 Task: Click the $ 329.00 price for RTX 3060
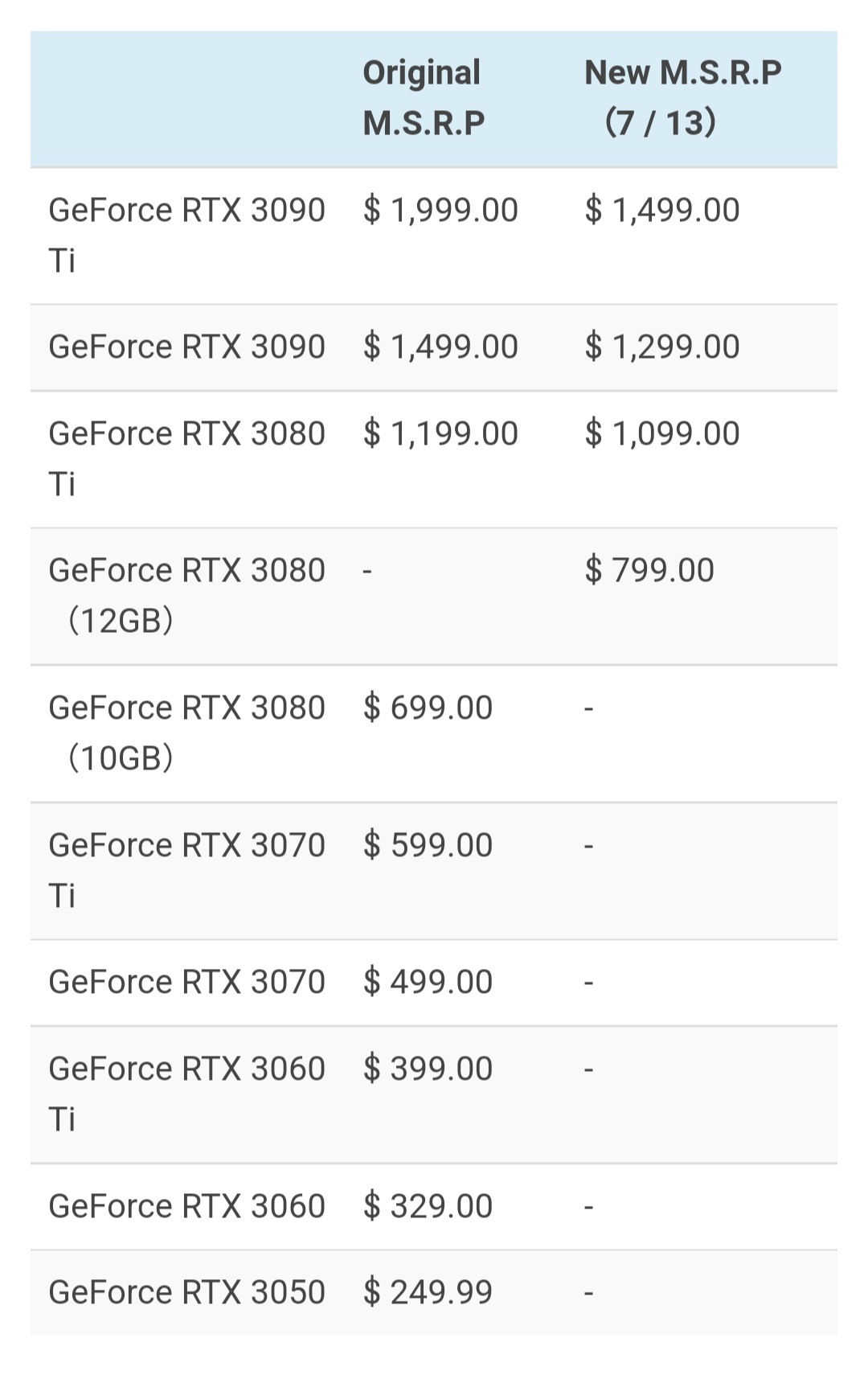tap(428, 1206)
